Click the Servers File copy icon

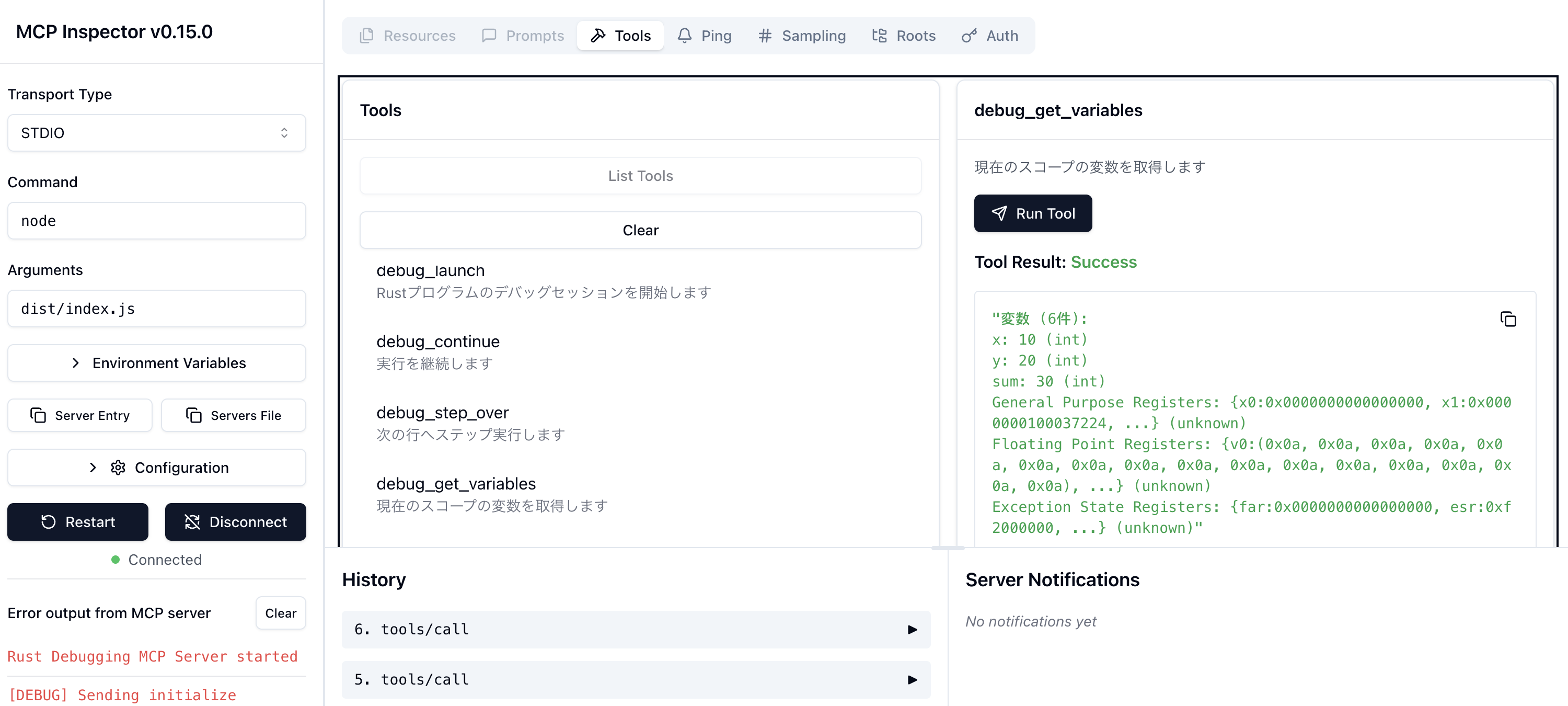193,415
